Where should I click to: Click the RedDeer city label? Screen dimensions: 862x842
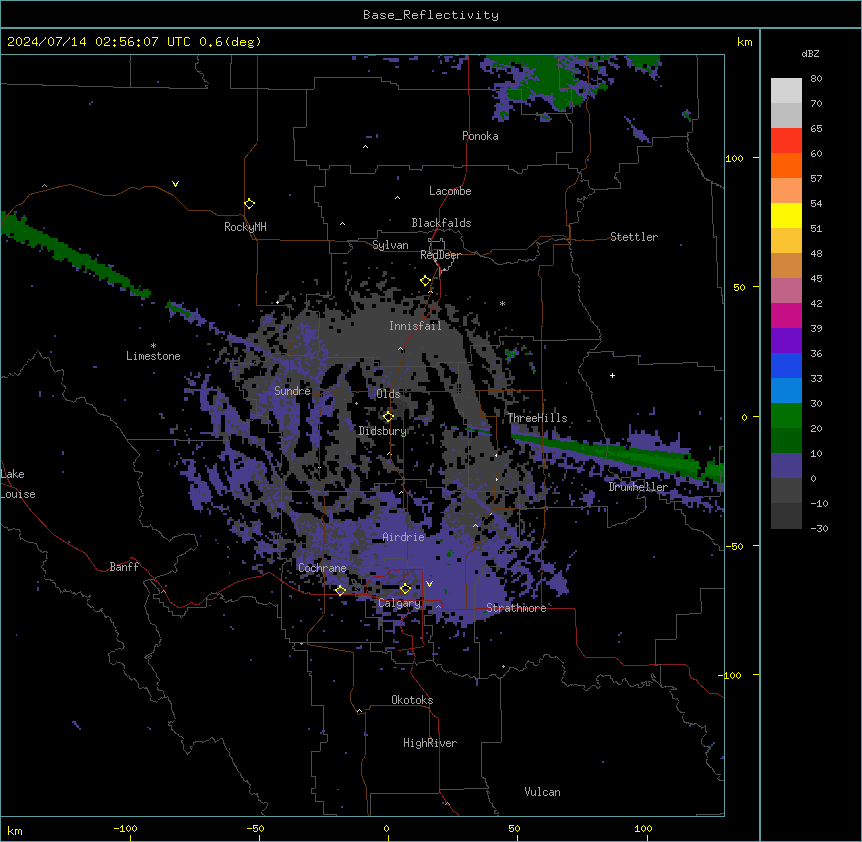pyautogui.click(x=440, y=255)
